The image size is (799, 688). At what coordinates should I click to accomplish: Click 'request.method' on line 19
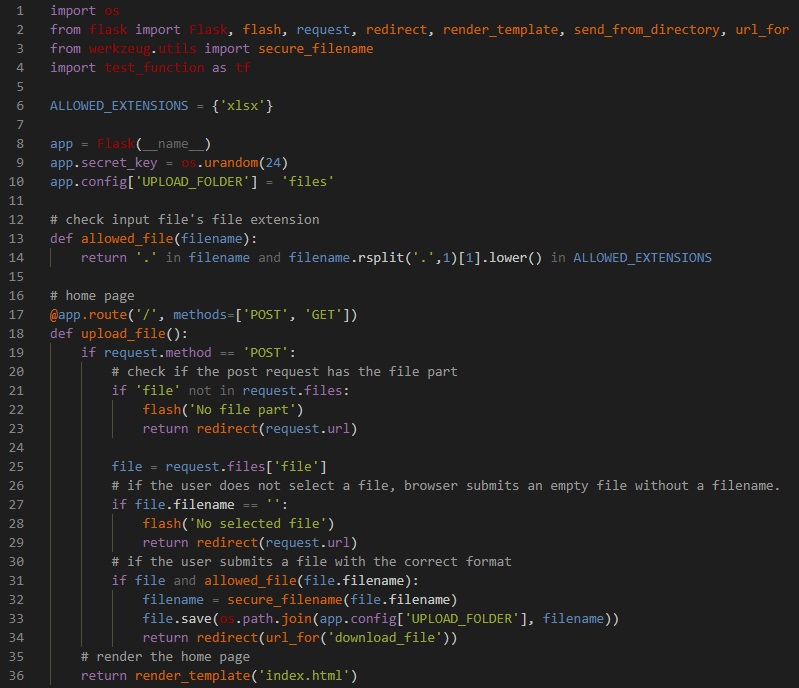[x=157, y=353]
